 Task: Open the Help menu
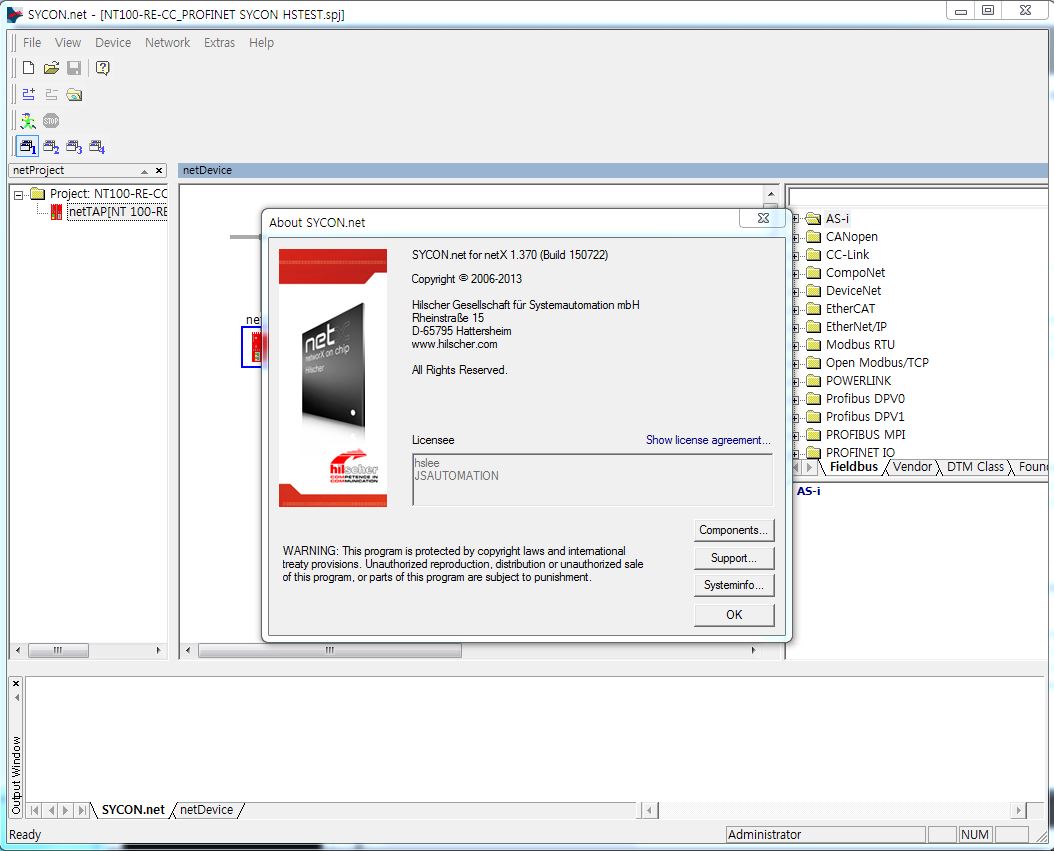[x=261, y=42]
